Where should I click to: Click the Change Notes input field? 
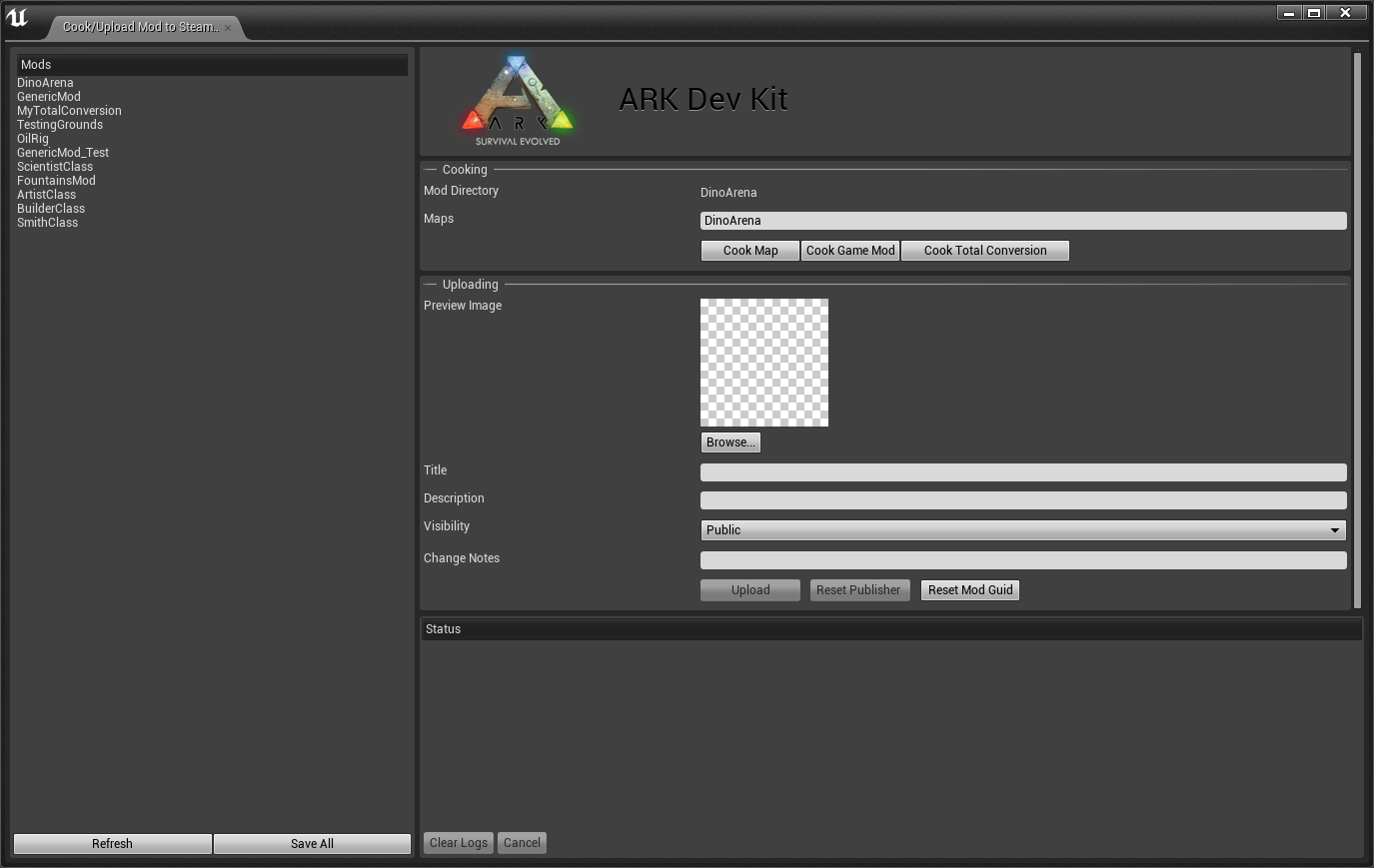(1023, 560)
